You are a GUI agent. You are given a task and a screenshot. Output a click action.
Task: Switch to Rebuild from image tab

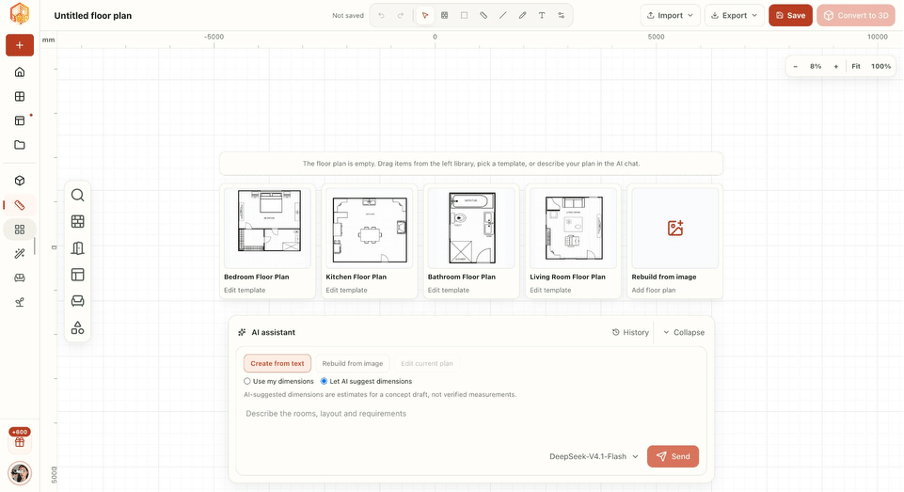(352, 363)
